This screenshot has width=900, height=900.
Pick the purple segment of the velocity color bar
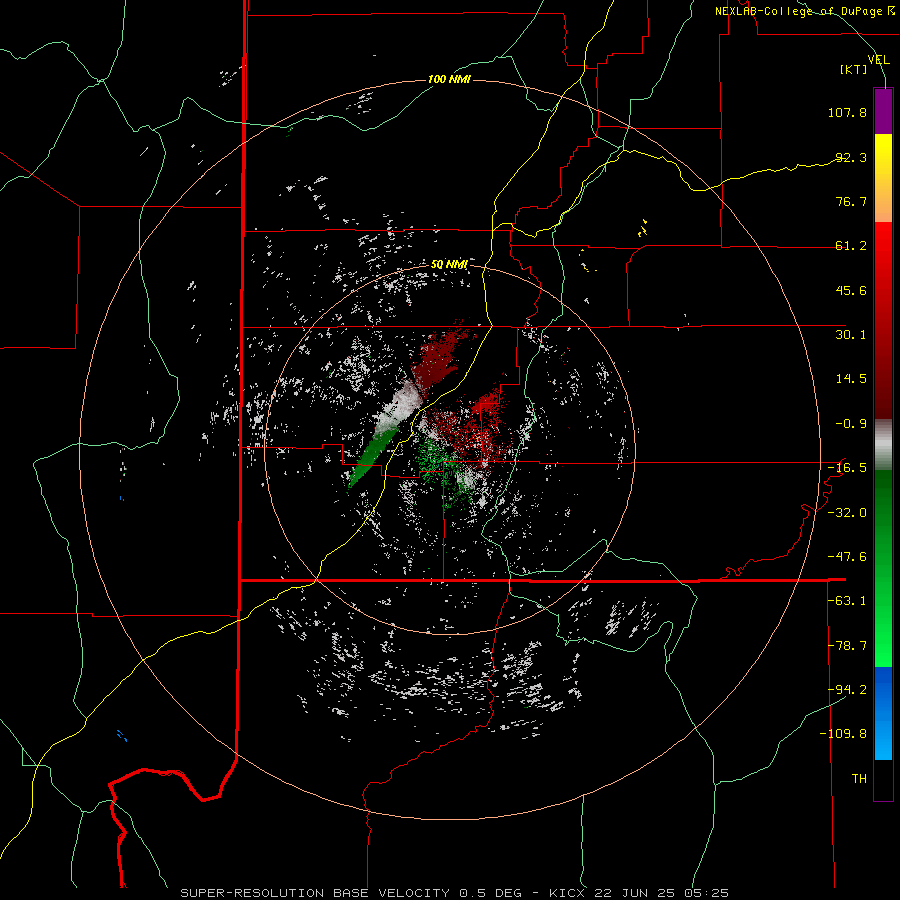coord(883,112)
